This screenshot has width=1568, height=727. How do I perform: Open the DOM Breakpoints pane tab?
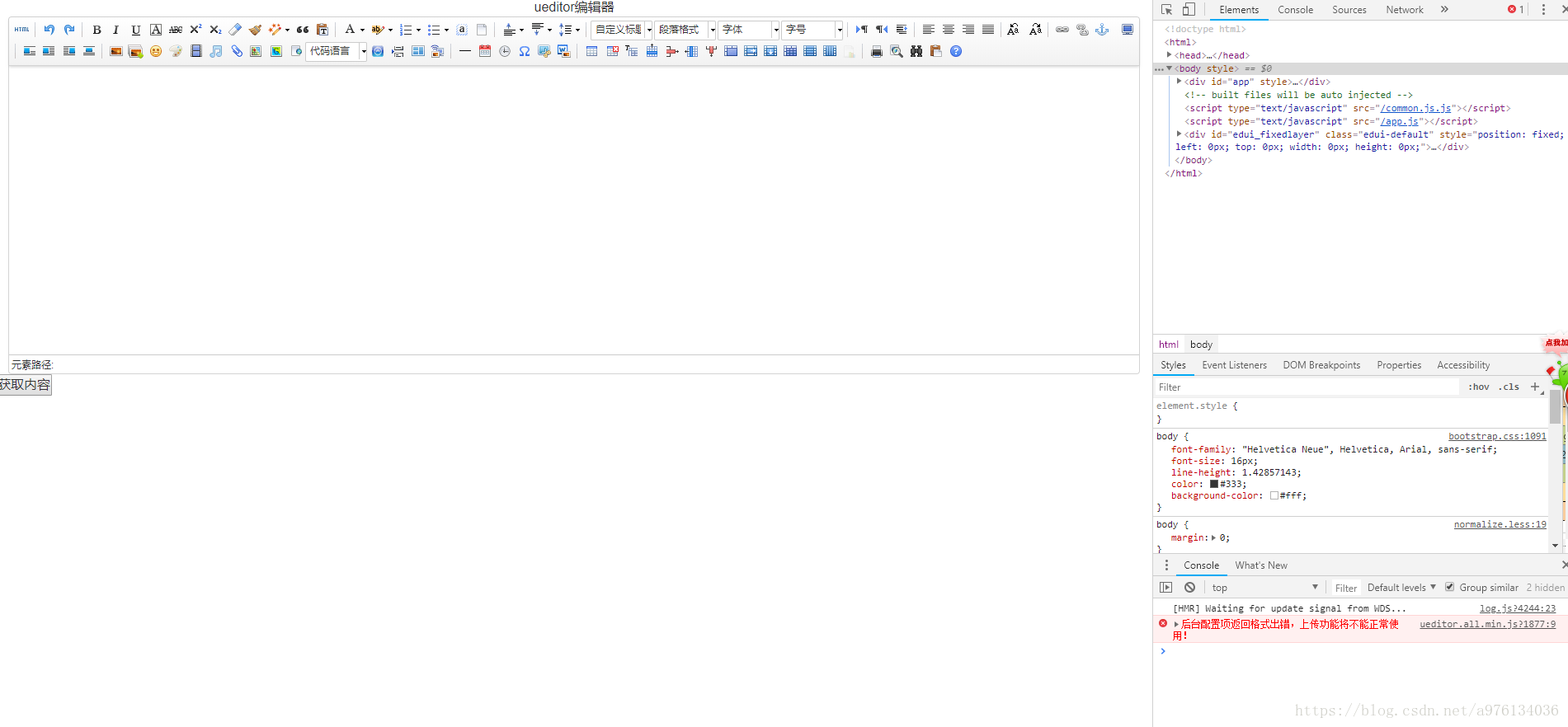coord(1321,365)
